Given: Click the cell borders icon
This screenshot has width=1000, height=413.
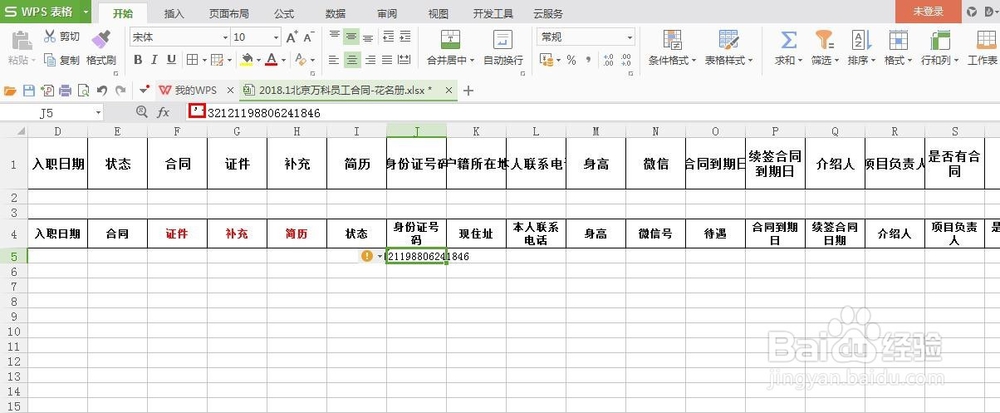Looking at the screenshot, I should [192, 60].
